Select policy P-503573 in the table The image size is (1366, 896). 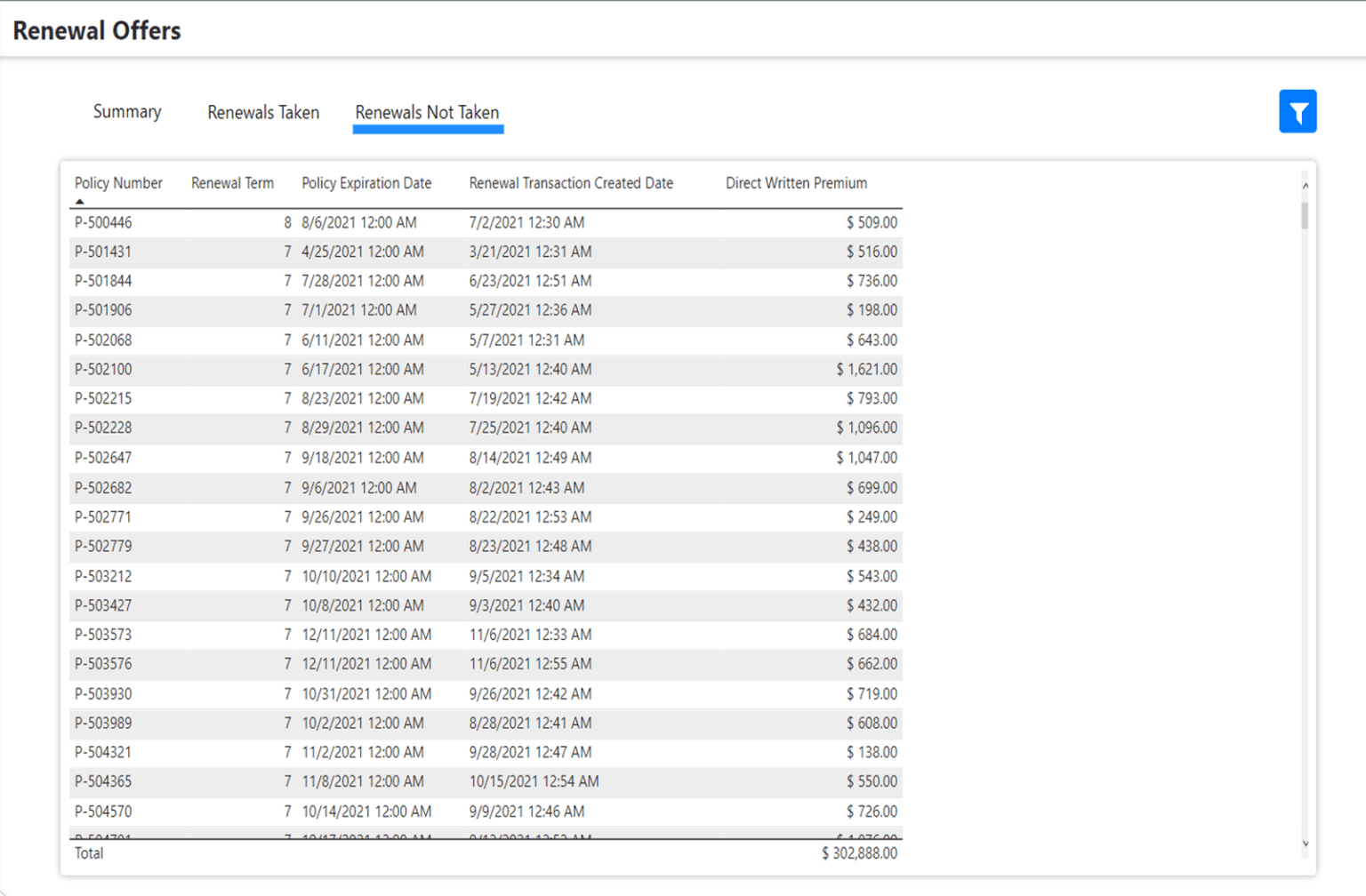coord(103,635)
